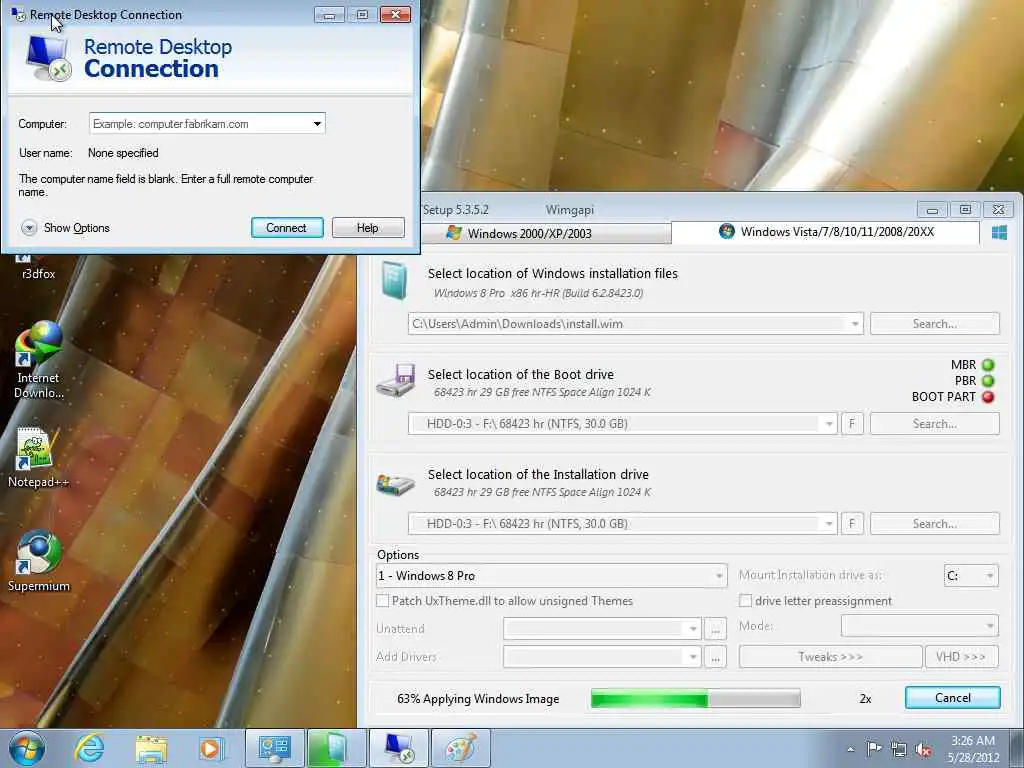Click the Remote Desktop Connection title icon
Viewport: 1024px width, 768px height.
tap(18, 14)
